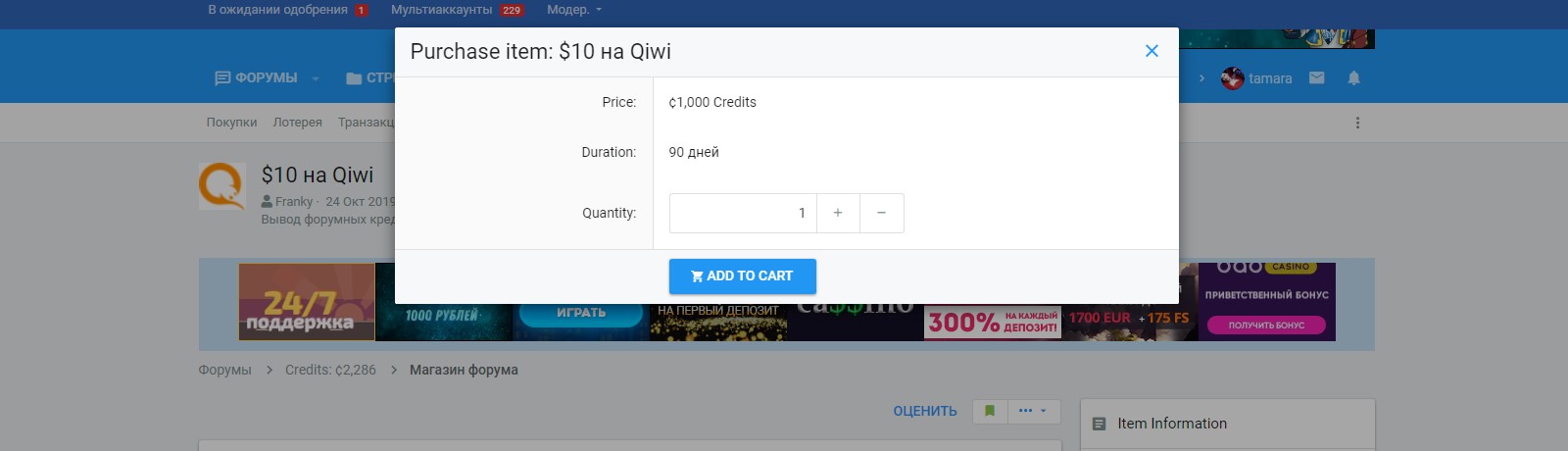Decrease quantity with the minus button
Image resolution: width=1568 pixels, height=451 pixels.
[x=881, y=213]
